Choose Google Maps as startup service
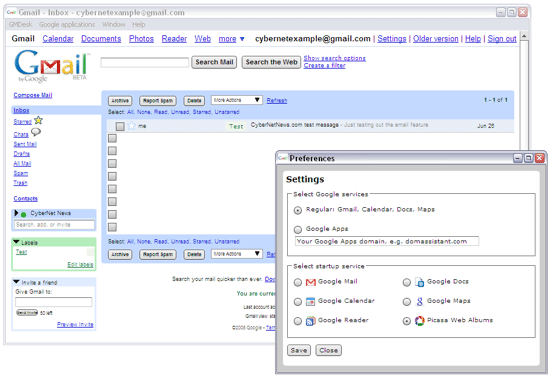Image resolution: width=550 pixels, height=378 pixels. (x=407, y=302)
